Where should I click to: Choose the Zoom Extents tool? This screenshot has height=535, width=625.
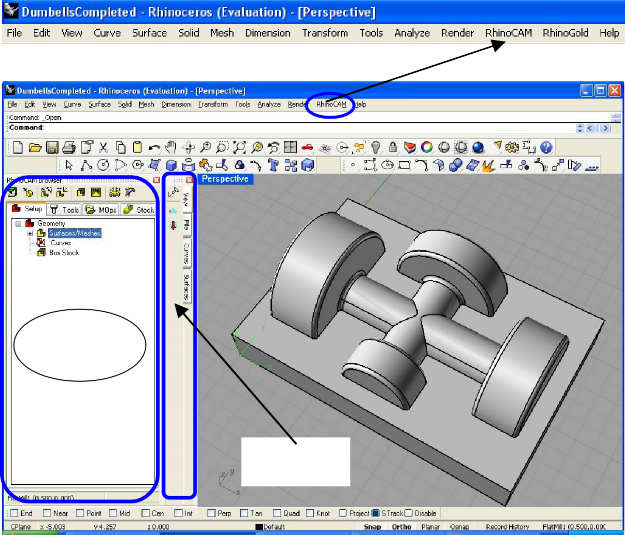[x=240, y=148]
